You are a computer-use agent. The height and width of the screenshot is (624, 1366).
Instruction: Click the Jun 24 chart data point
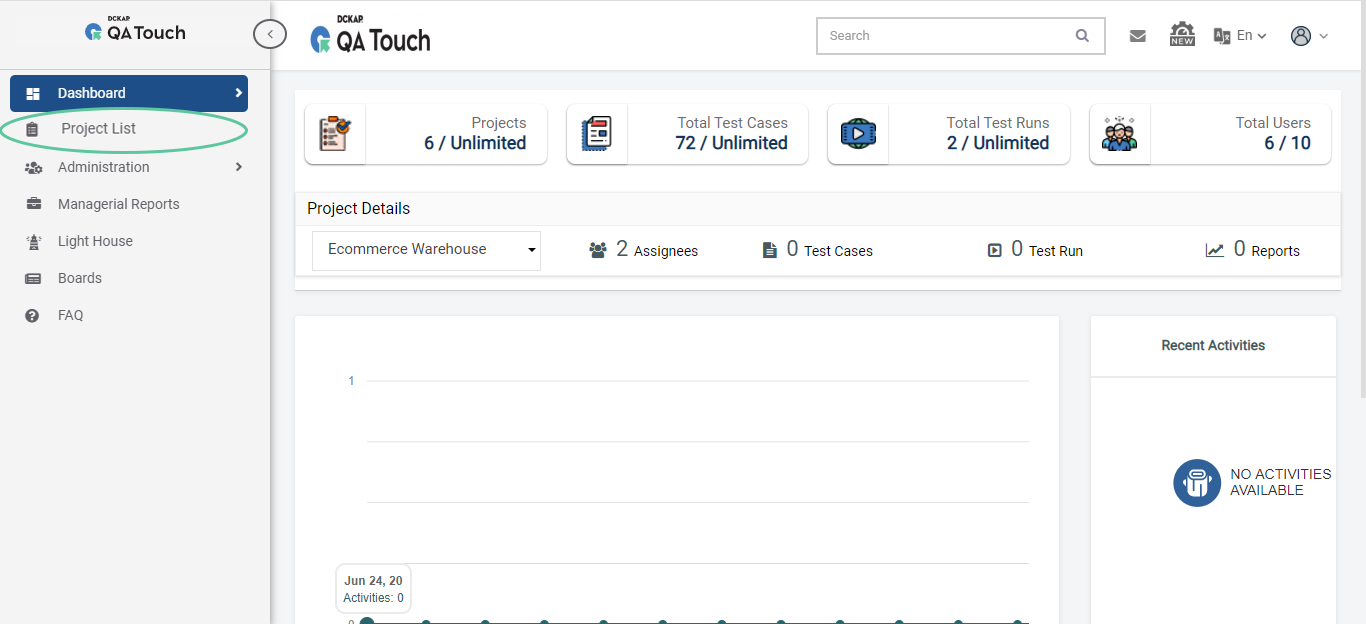[367, 621]
